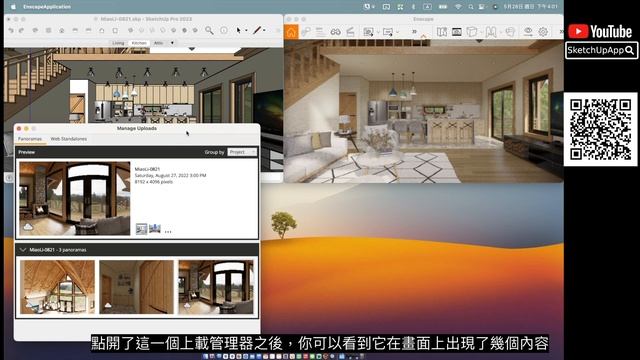Open the dropdown next to Line tool
The image size is (640, 360).
click(x=264, y=31)
